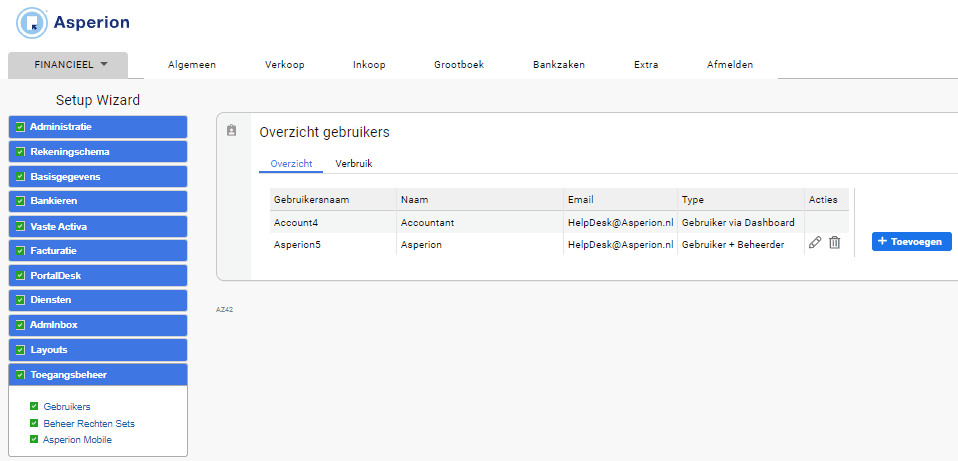Open the Gebruikers link
This screenshot has height=461, width=958.
67,407
